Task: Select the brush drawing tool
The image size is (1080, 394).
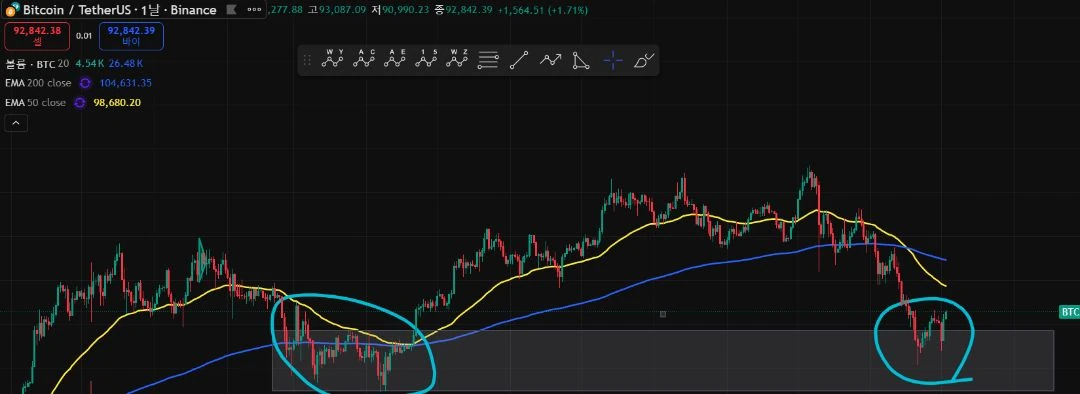Action: point(643,61)
